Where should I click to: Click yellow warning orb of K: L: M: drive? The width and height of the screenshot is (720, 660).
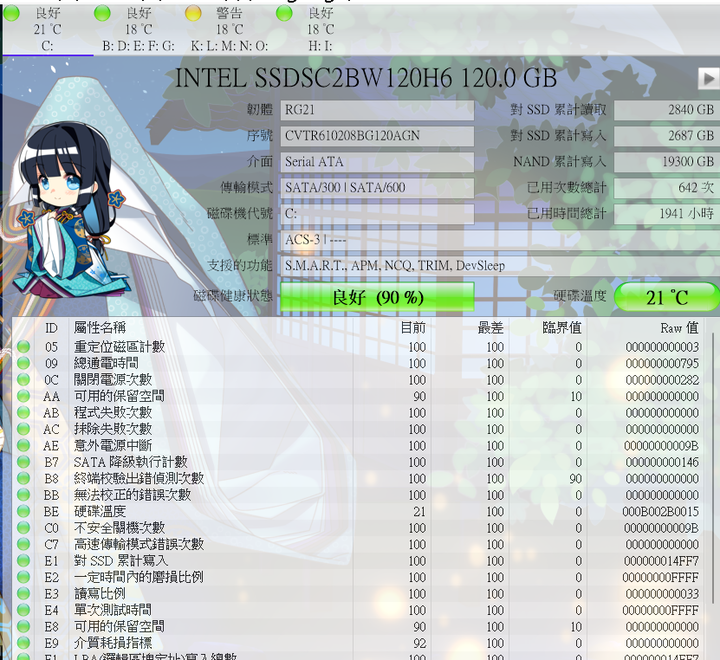(x=193, y=13)
